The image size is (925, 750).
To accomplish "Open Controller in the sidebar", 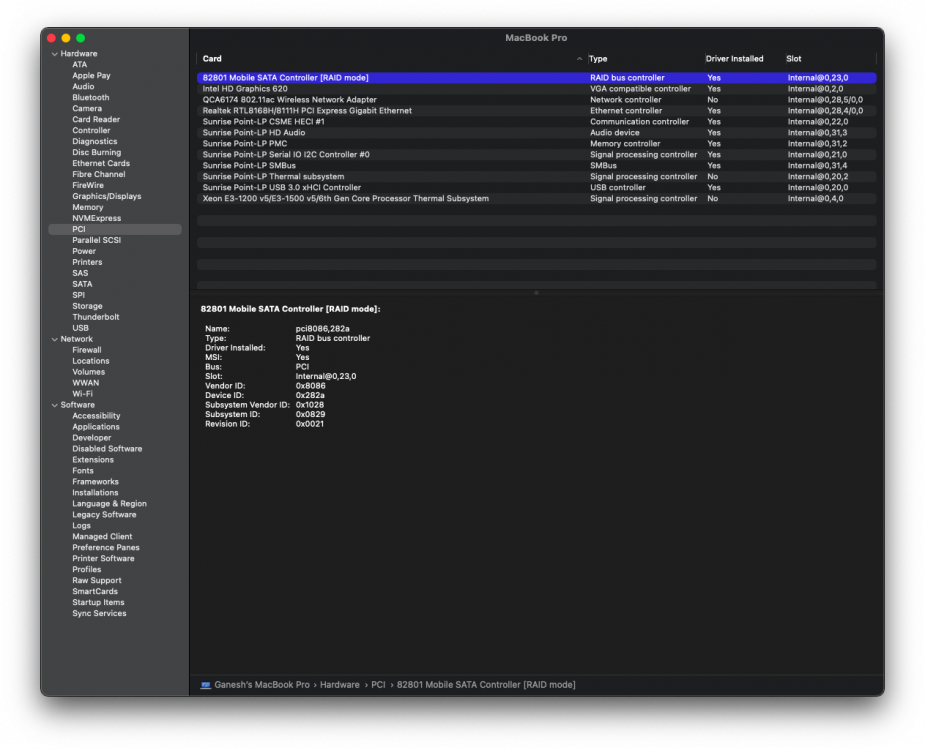I will pos(91,130).
